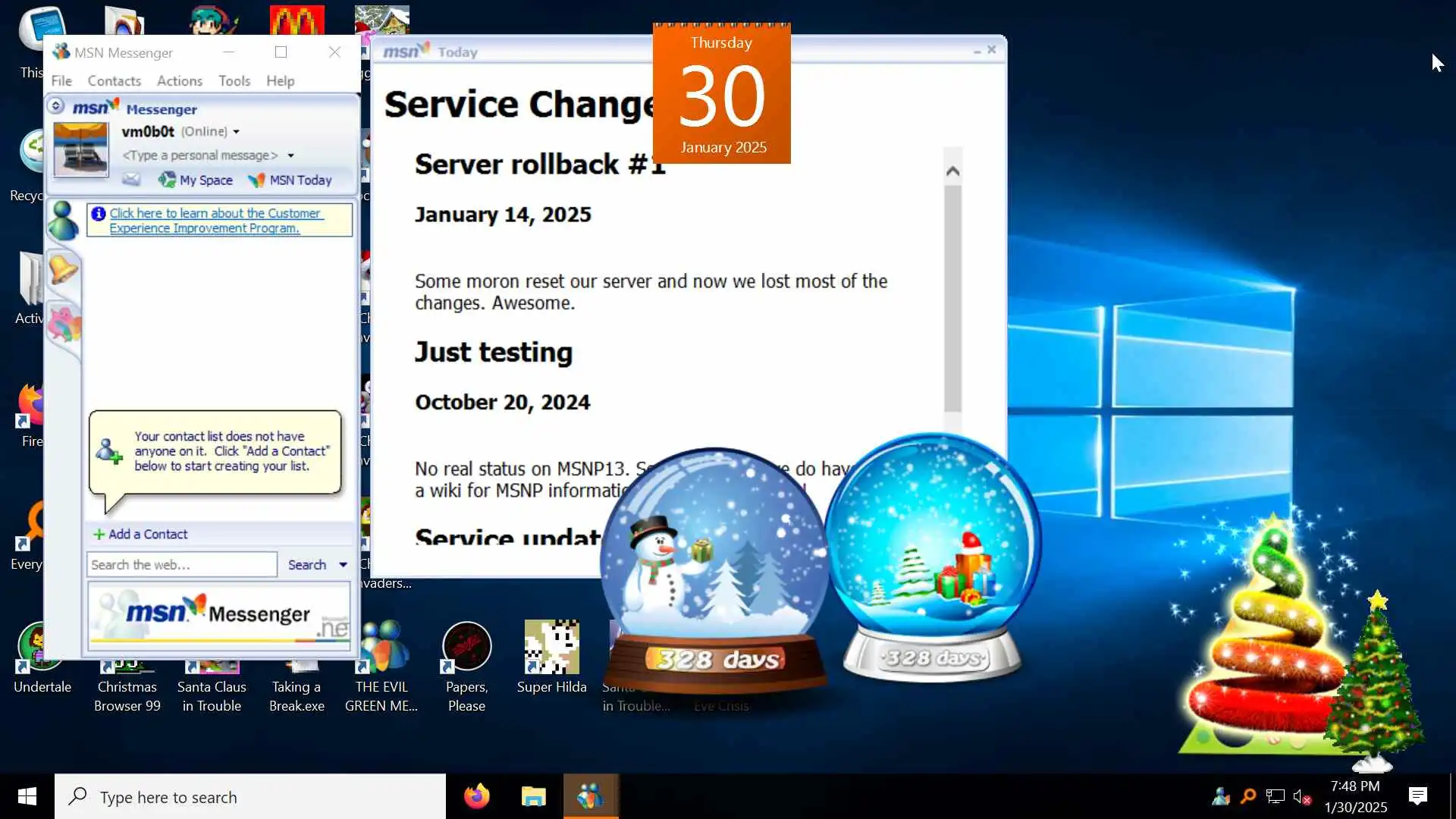Open My Space in Messenger
The height and width of the screenshot is (819, 1456).
(196, 180)
